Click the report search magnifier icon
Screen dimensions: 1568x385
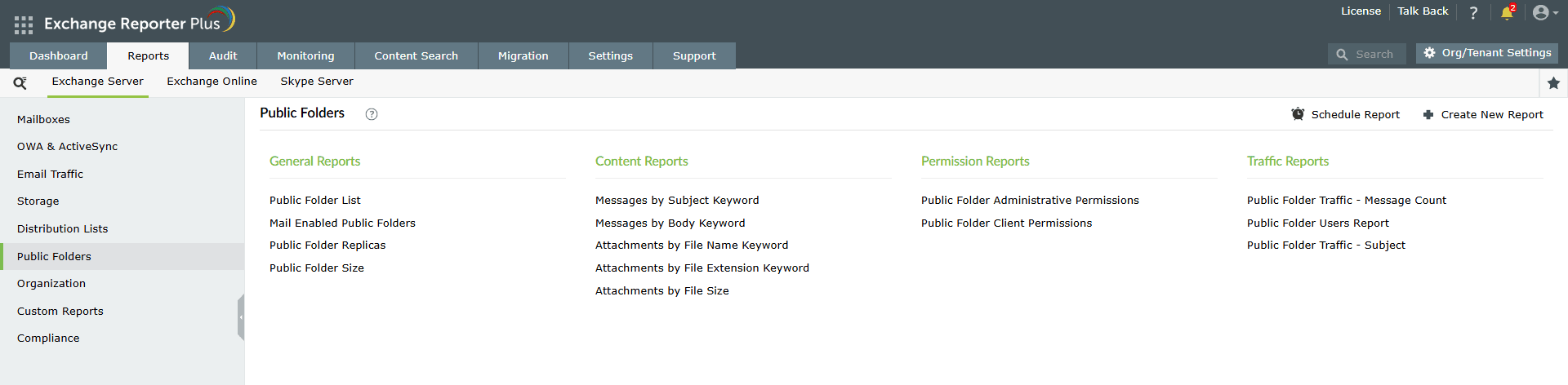[20, 82]
